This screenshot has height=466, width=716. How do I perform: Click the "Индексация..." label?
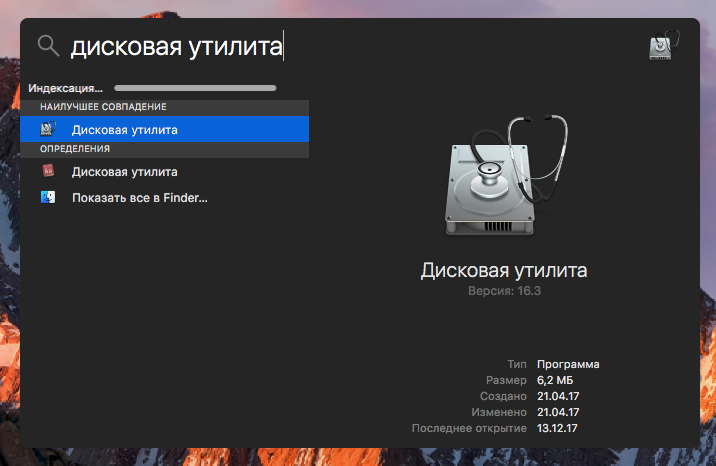click(65, 88)
